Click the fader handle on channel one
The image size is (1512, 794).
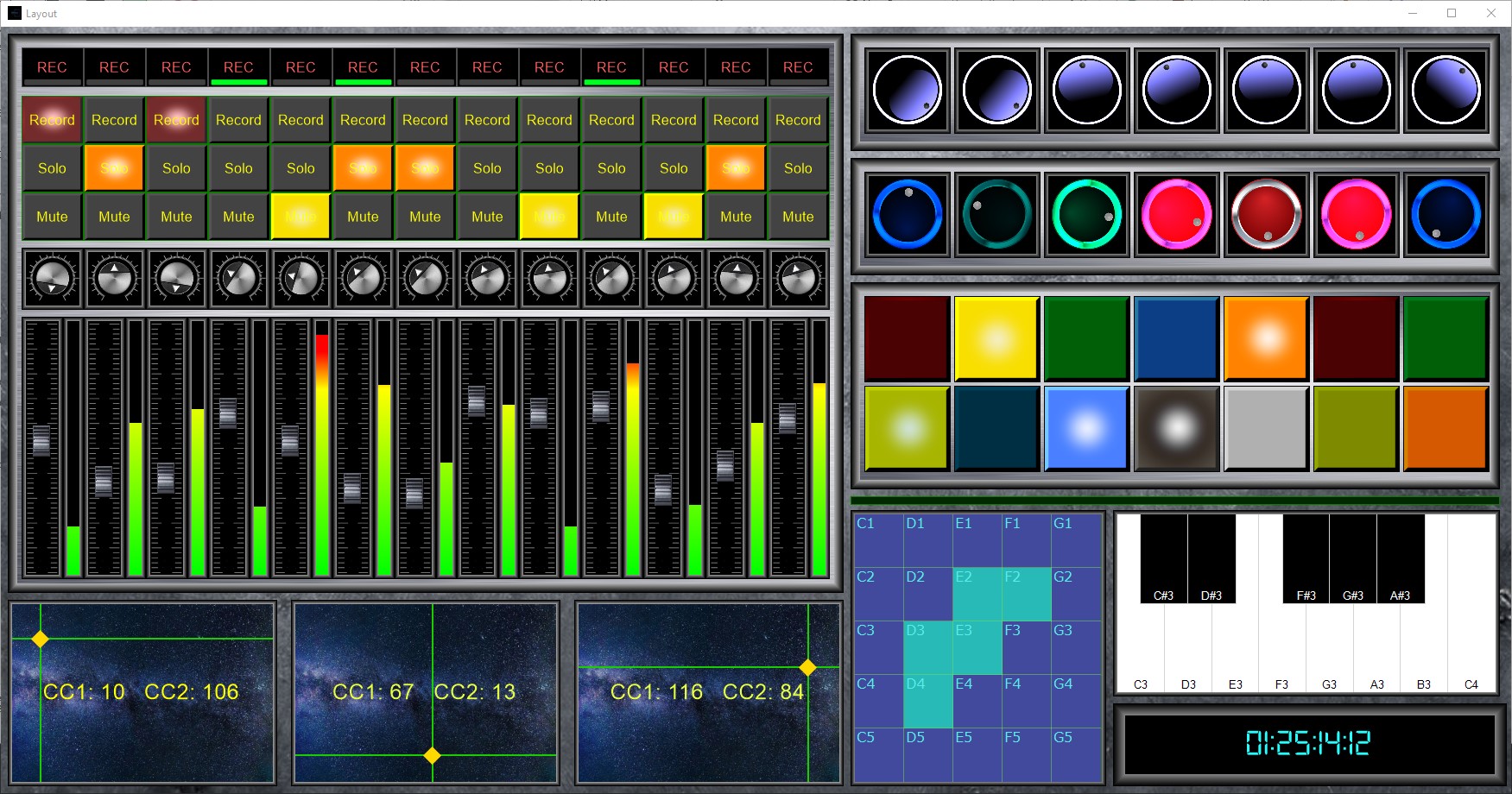click(x=41, y=440)
